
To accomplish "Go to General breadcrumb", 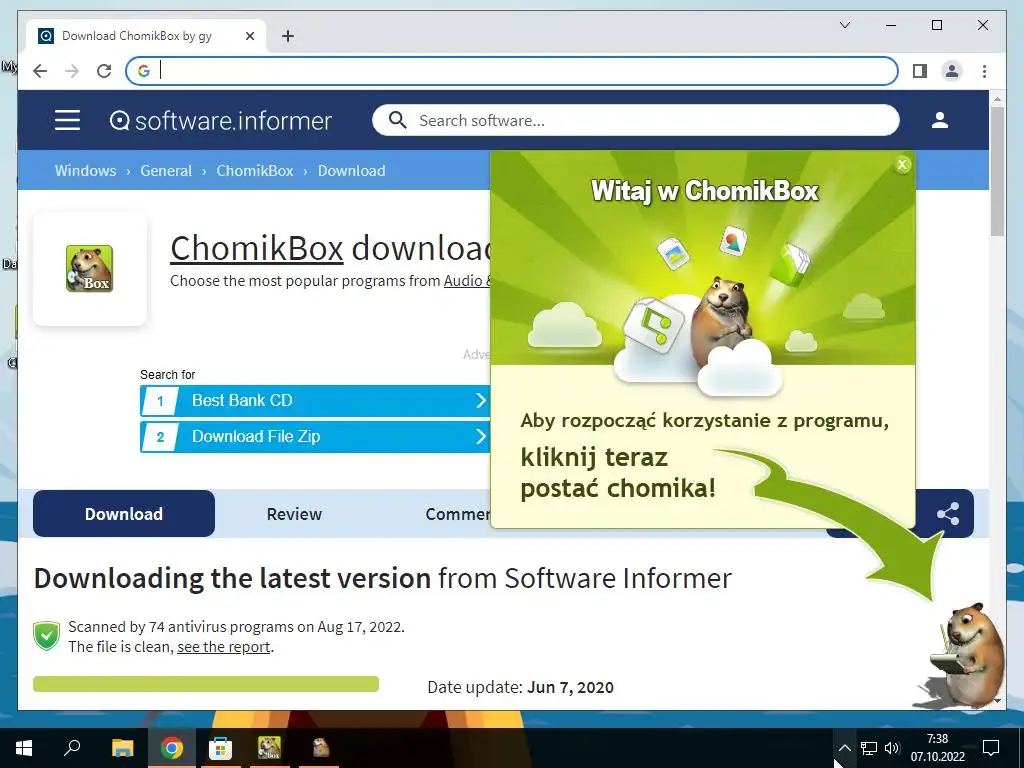I will 166,170.
